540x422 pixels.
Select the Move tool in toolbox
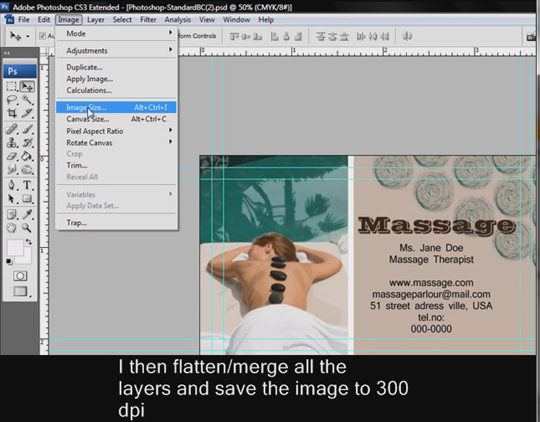coord(27,86)
